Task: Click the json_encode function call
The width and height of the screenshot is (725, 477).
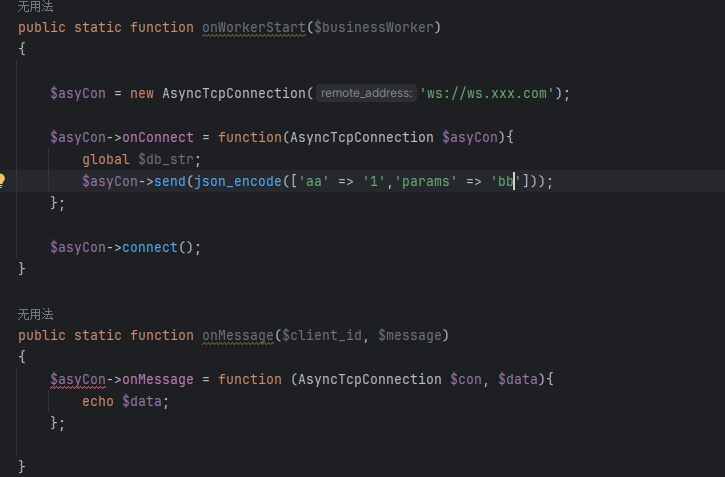Action: 238,181
